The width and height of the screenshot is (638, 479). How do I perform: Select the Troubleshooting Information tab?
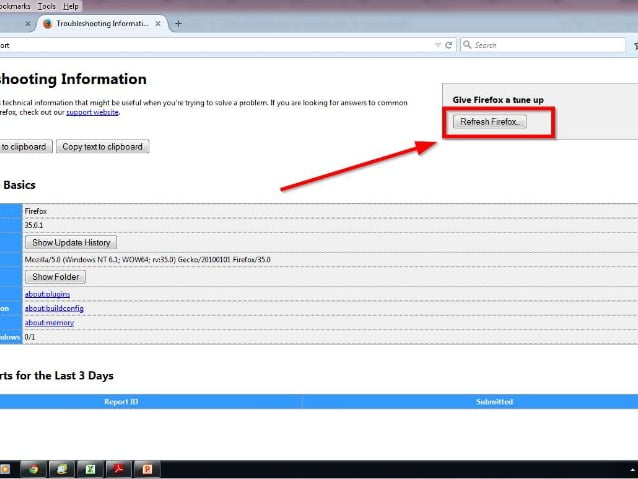point(102,24)
